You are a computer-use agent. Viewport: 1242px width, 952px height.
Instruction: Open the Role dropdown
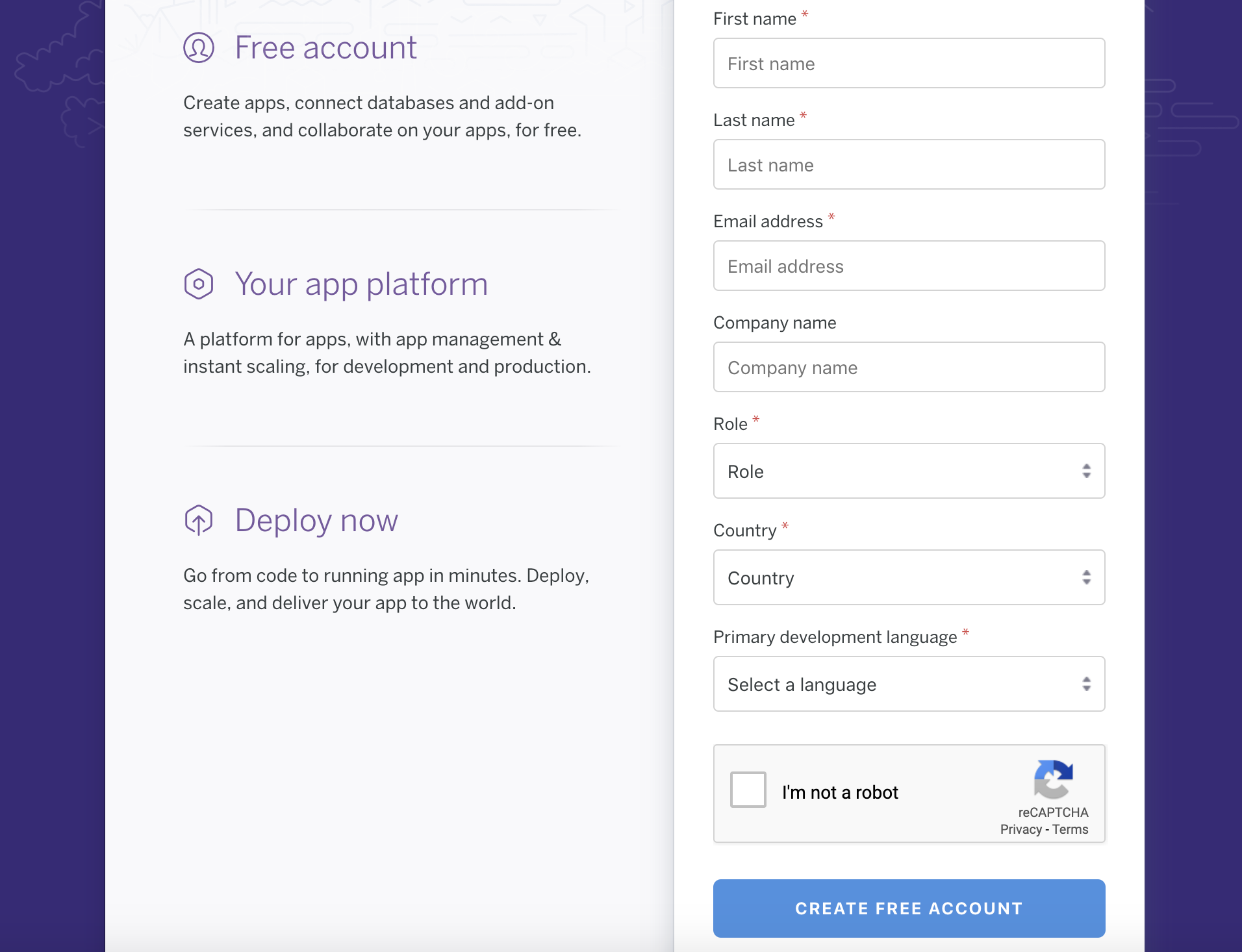click(x=909, y=471)
